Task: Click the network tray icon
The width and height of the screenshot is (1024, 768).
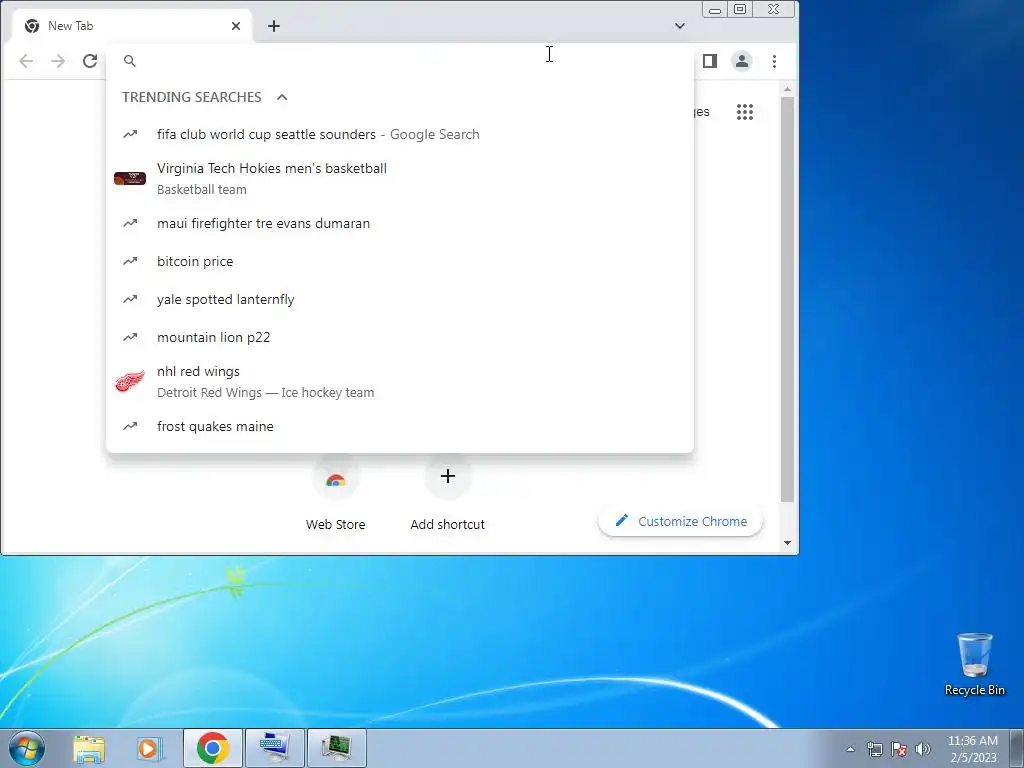Action: (x=874, y=749)
